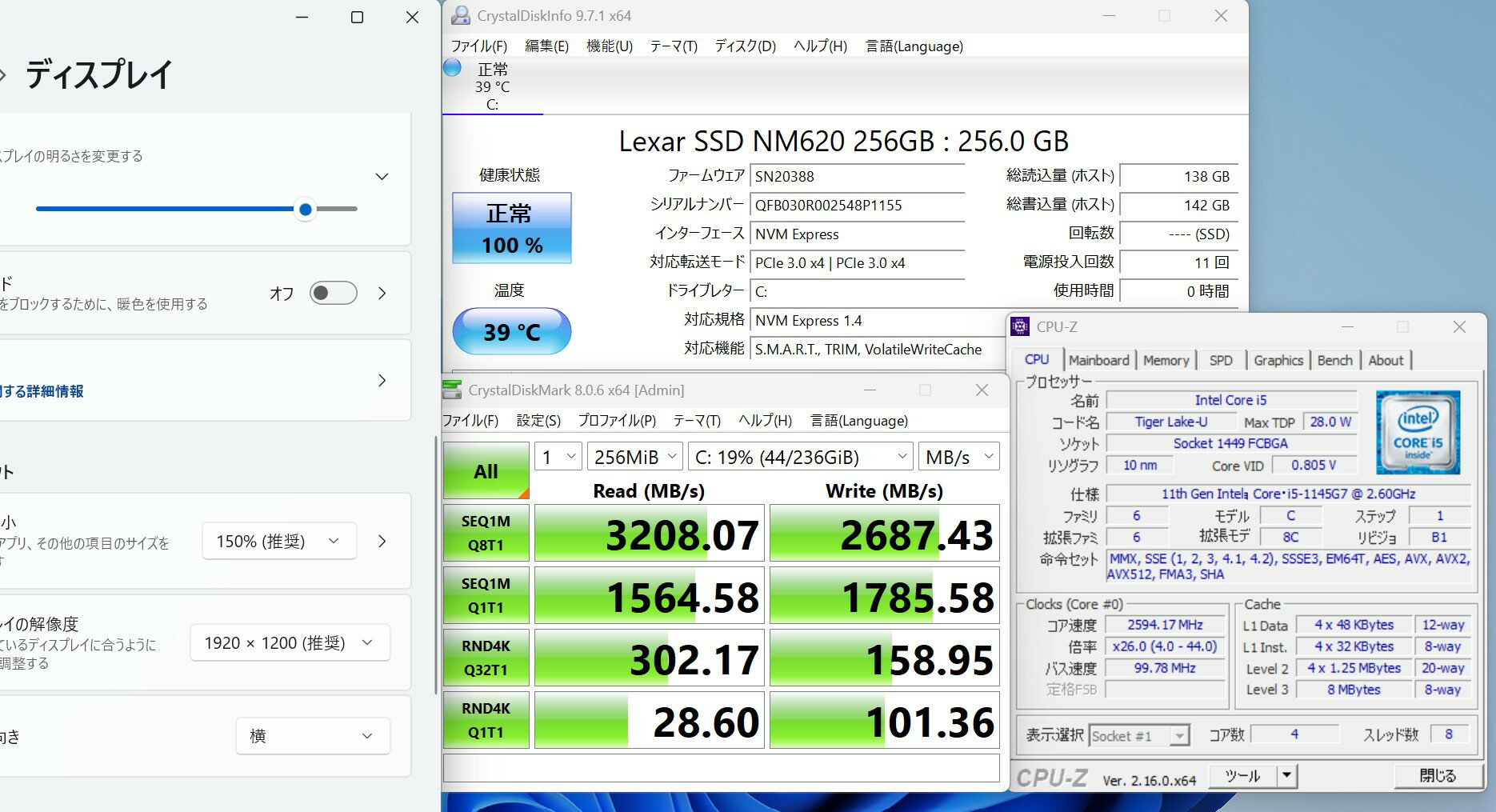Screen dimensions: 1496x812
Task: Open the 150% scale dropdown
Action: coord(278,542)
